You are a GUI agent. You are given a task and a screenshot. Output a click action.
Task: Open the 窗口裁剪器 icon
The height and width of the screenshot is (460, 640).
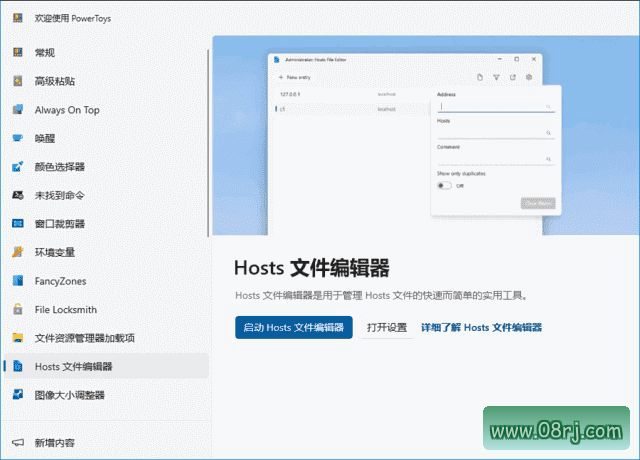[x=18, y=224]
